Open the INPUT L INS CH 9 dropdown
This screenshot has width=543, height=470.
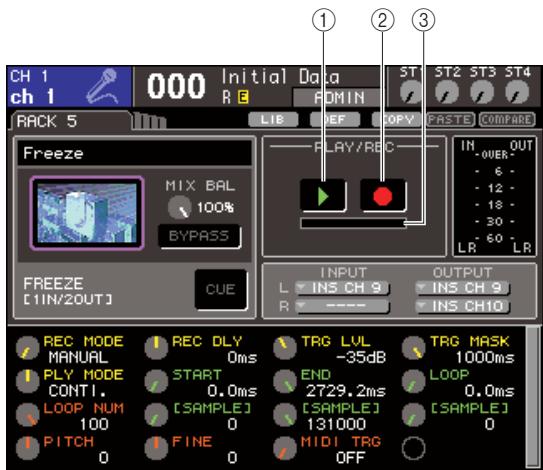point(342,288)
